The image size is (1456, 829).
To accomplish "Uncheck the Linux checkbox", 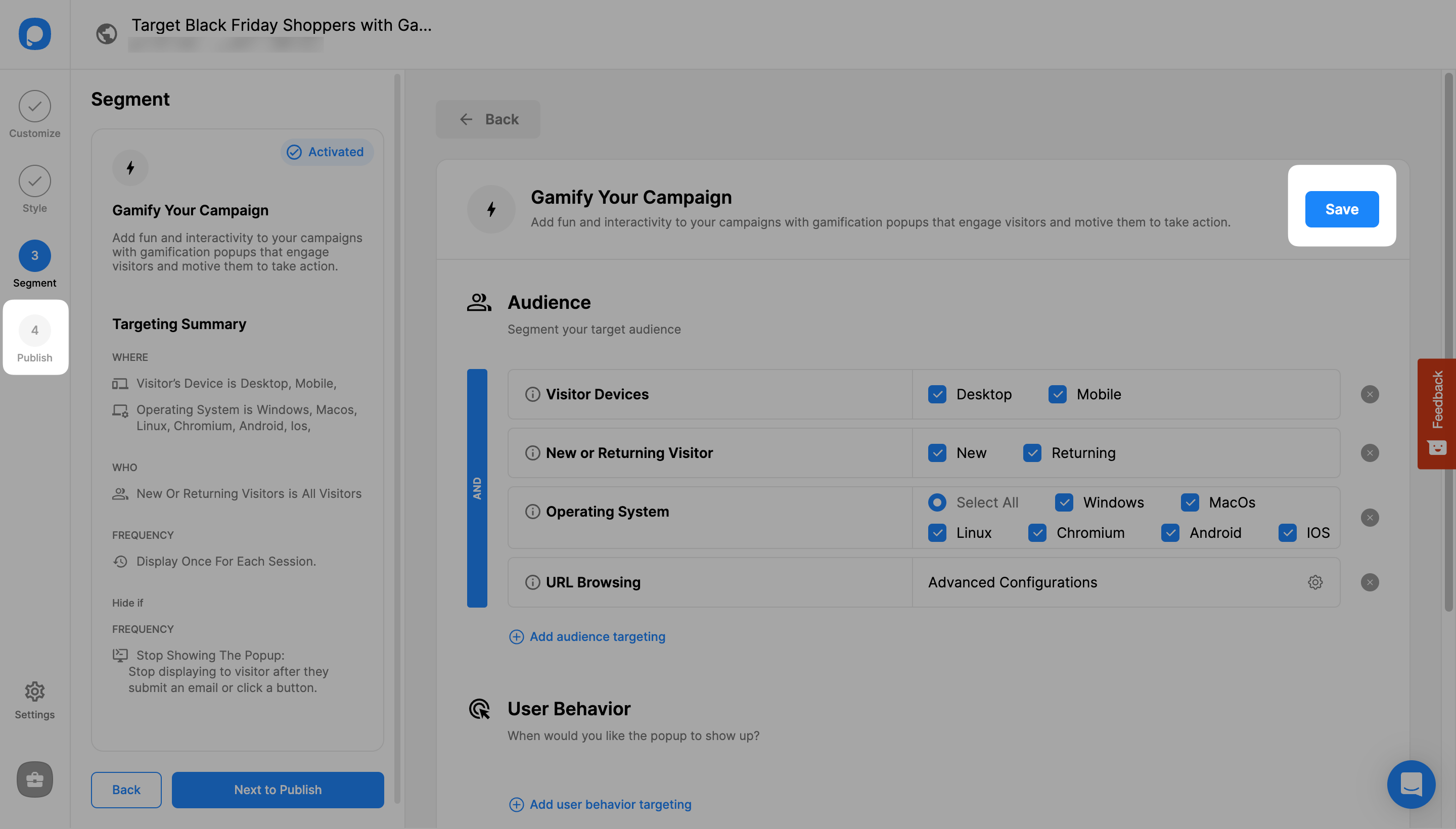I will click(x=937, y=533).
